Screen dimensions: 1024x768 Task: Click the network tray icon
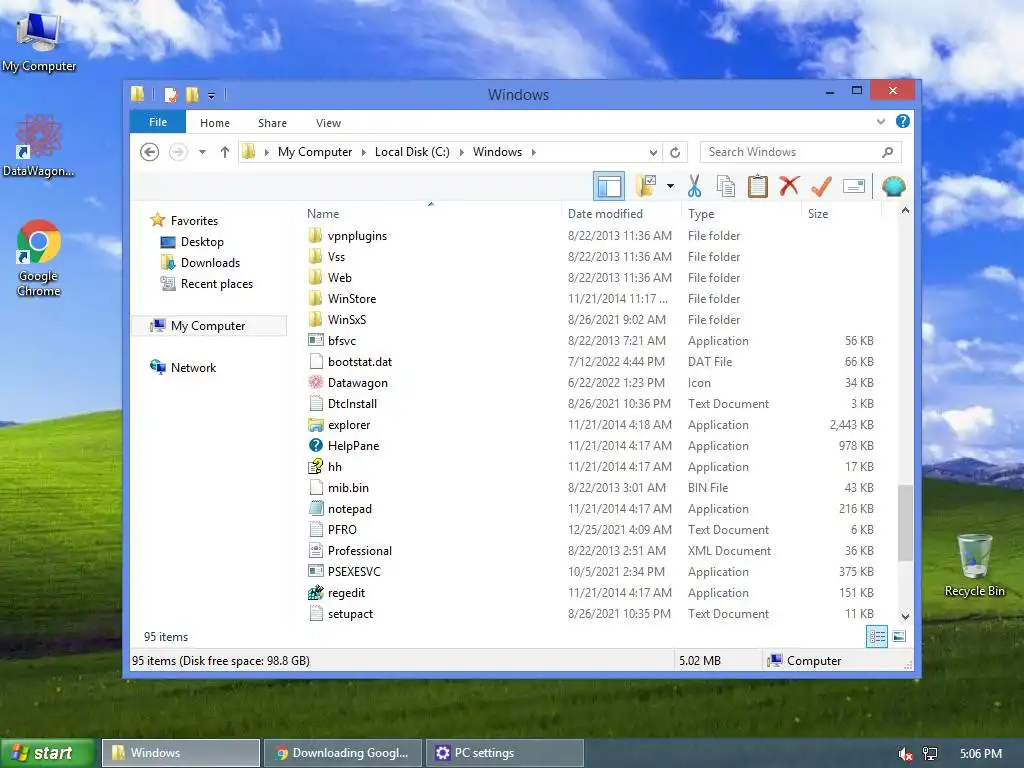click(930, 754)
